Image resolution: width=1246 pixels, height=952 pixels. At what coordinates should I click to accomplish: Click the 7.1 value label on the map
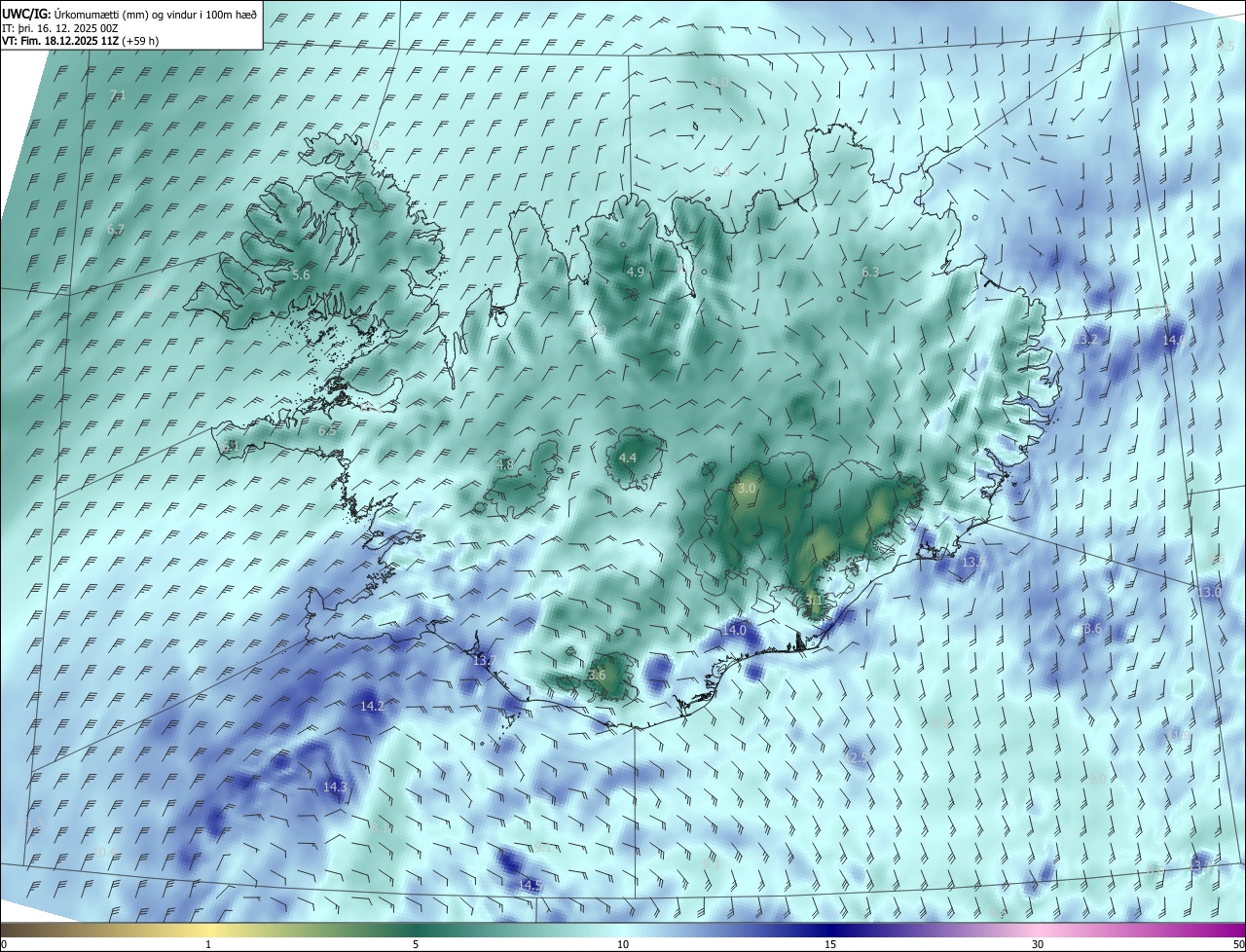(x=118, y=94)
